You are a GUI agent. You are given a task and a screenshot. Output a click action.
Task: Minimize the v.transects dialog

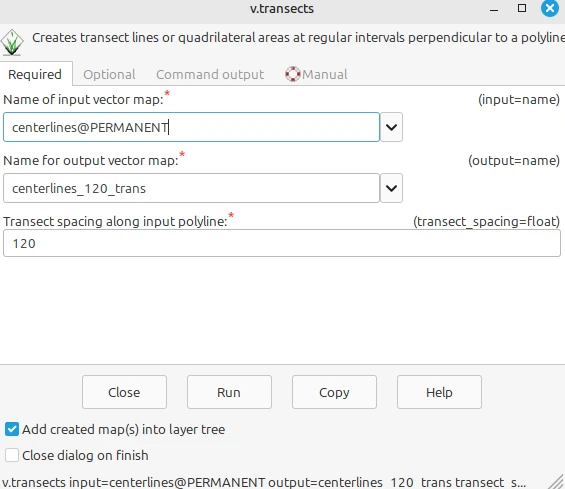[x=494, y=10]
